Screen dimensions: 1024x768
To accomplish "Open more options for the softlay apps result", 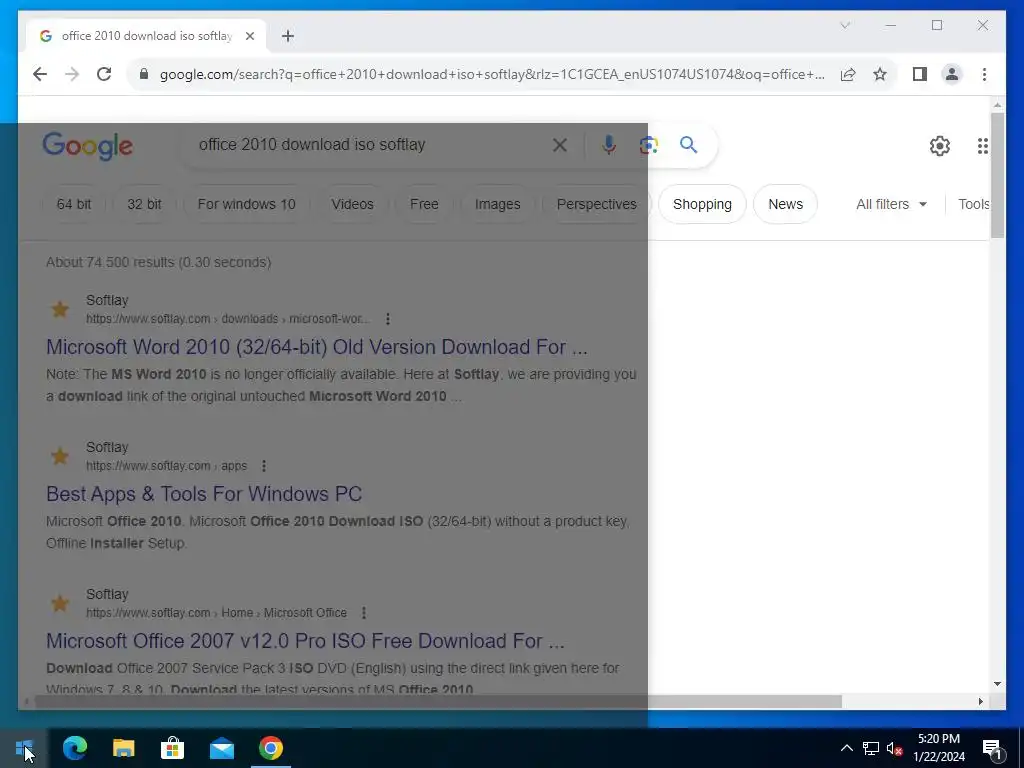I will [x=264, y=466].
